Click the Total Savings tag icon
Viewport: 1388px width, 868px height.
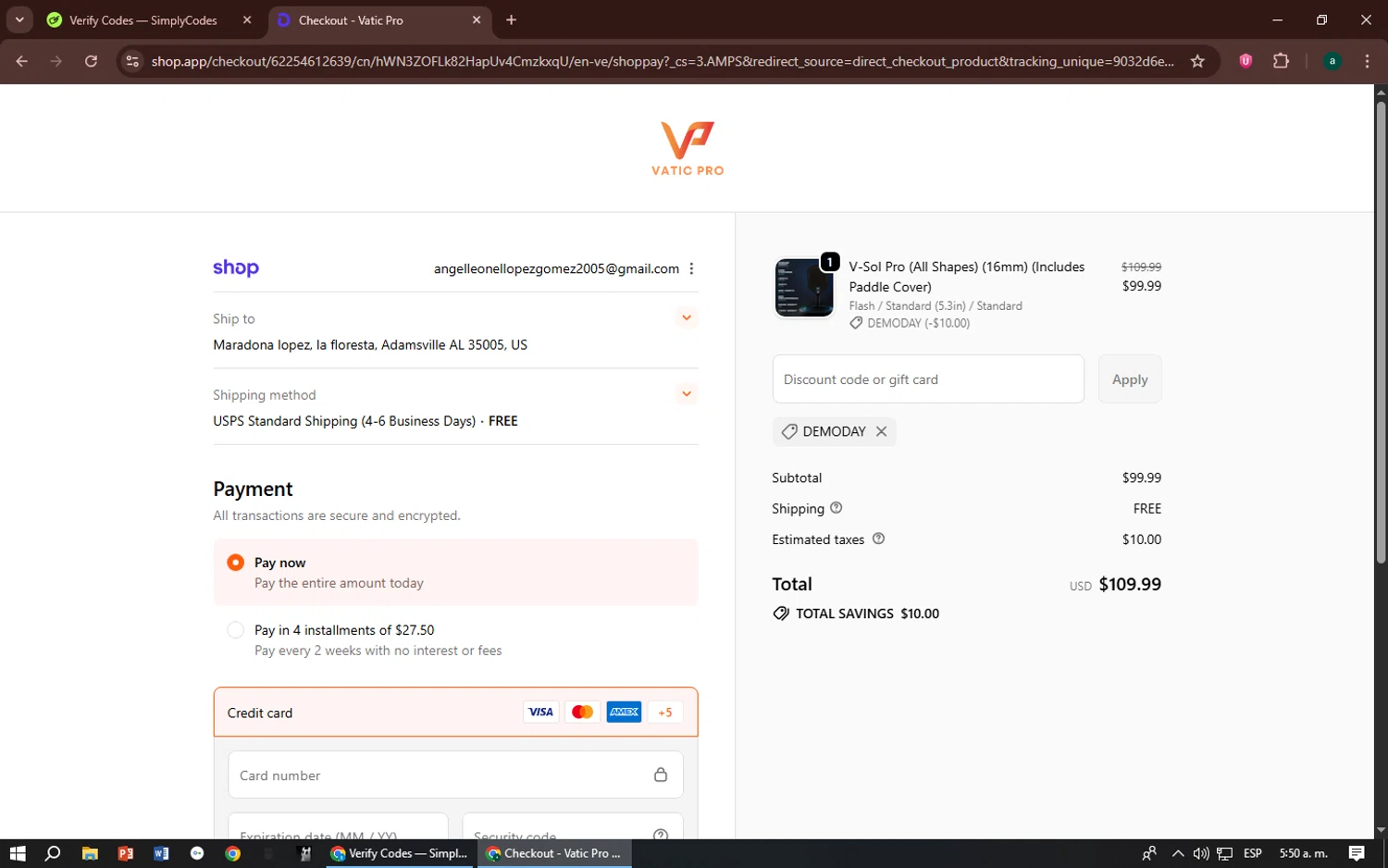pyautogui.click(x=781, y=614)
